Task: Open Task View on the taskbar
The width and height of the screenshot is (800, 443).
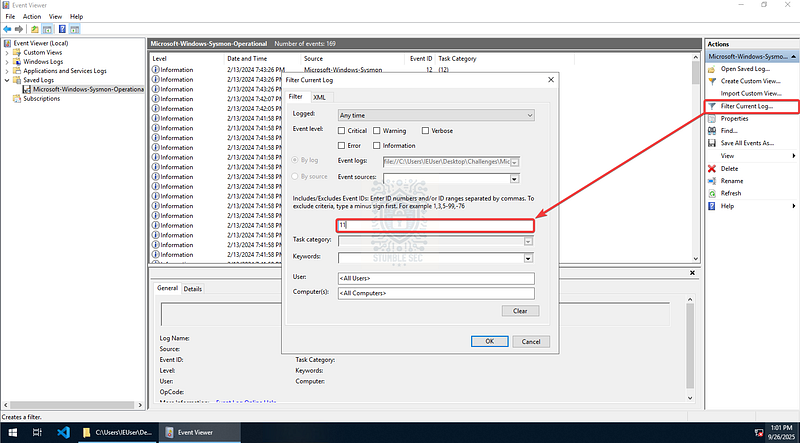Action: click(x=37, y=432)
